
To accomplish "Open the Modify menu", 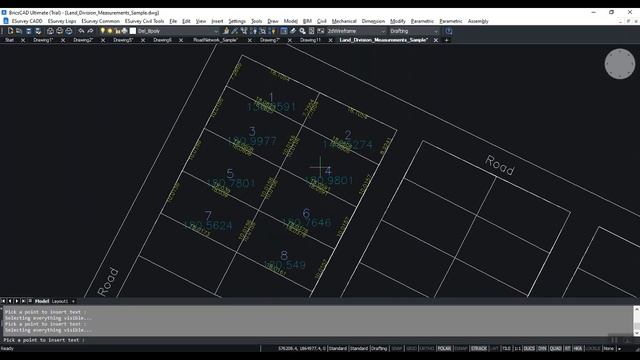I will [x=398, y=21].
